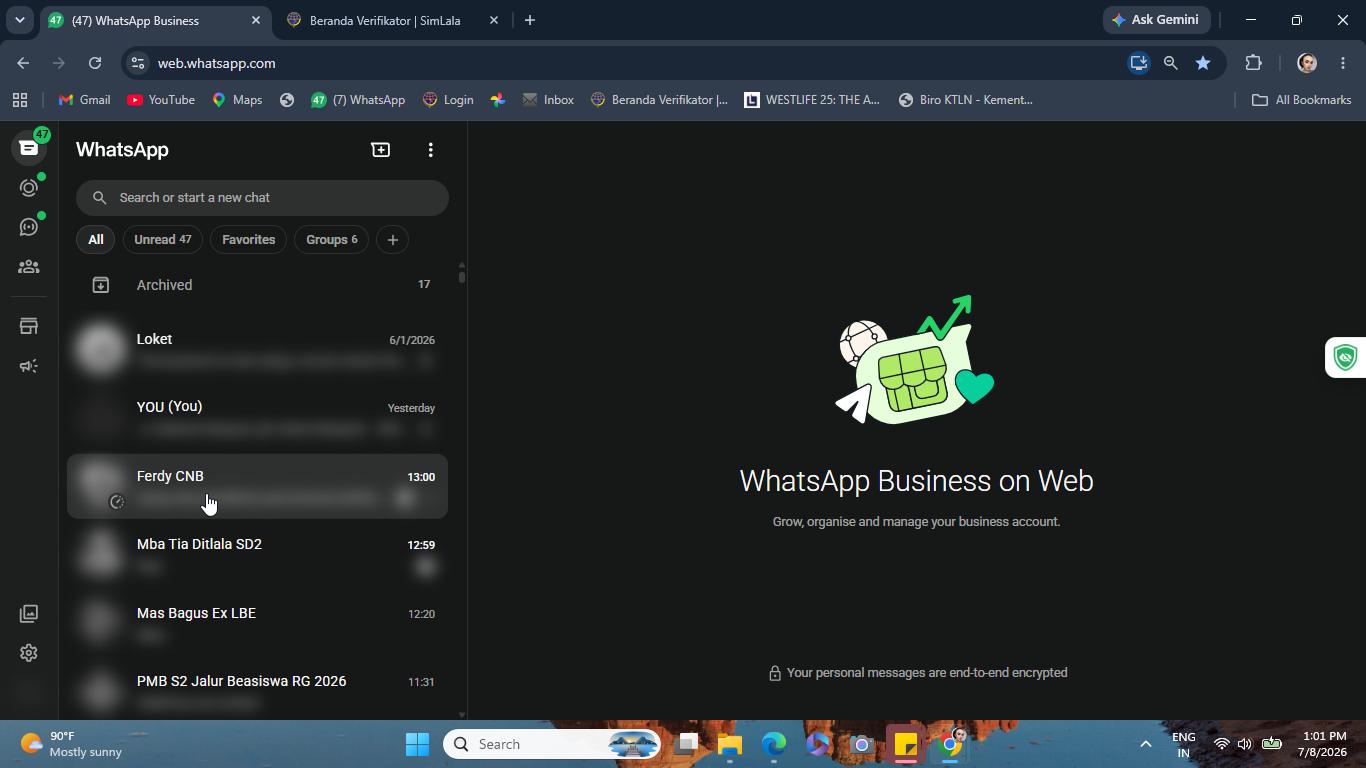Select the Groups 6 filter
This screenshot has height=768, width=1366.
pyautogui.click(x=332, y=240)
